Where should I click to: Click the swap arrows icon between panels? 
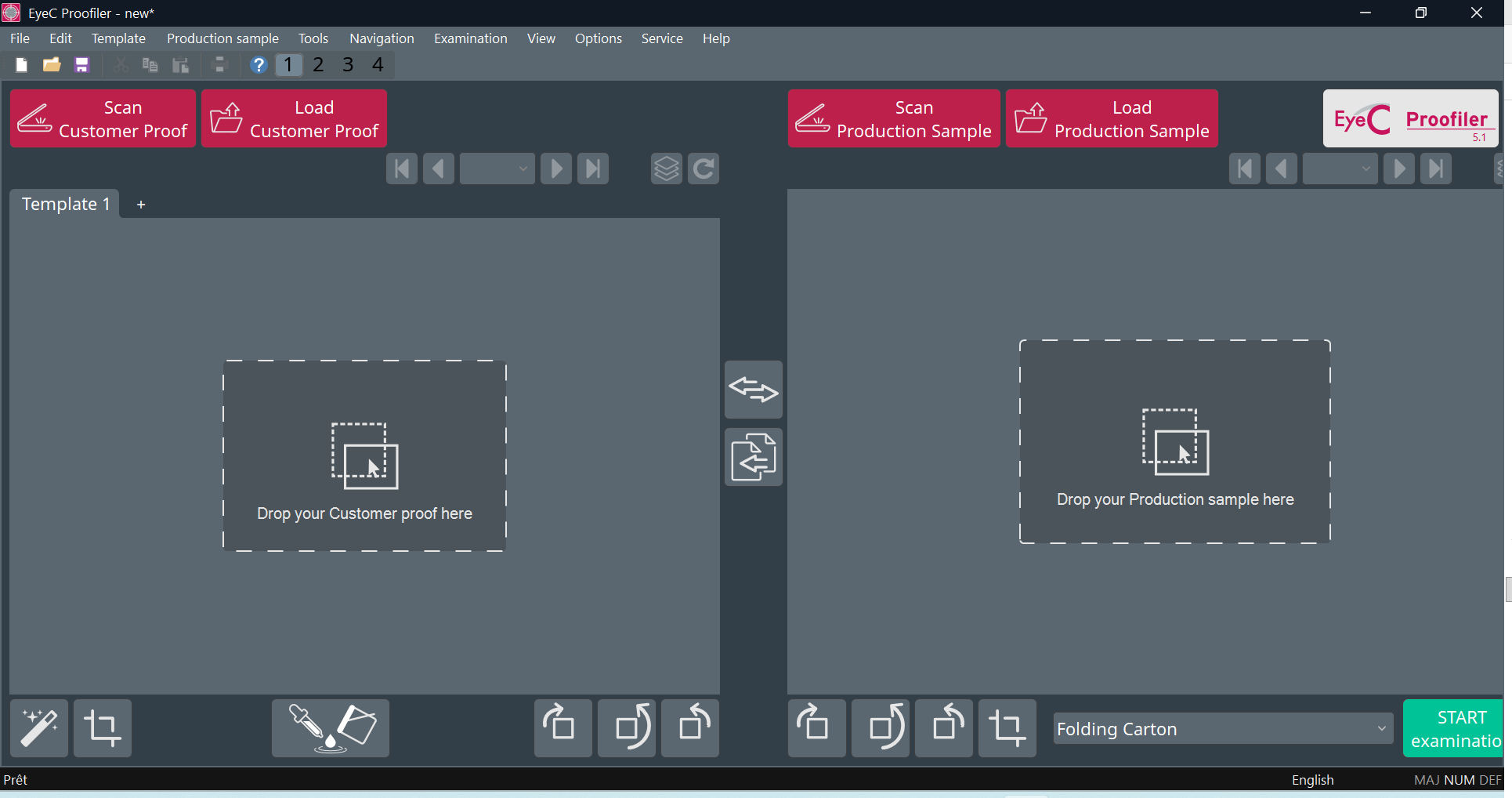pos(754,390)
